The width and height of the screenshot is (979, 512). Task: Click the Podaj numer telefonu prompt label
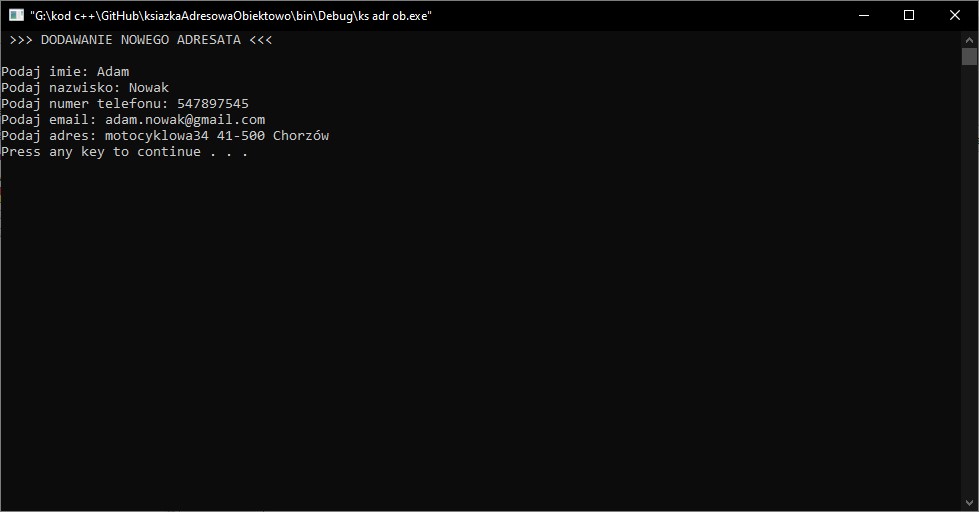click(x=85, y=104)
